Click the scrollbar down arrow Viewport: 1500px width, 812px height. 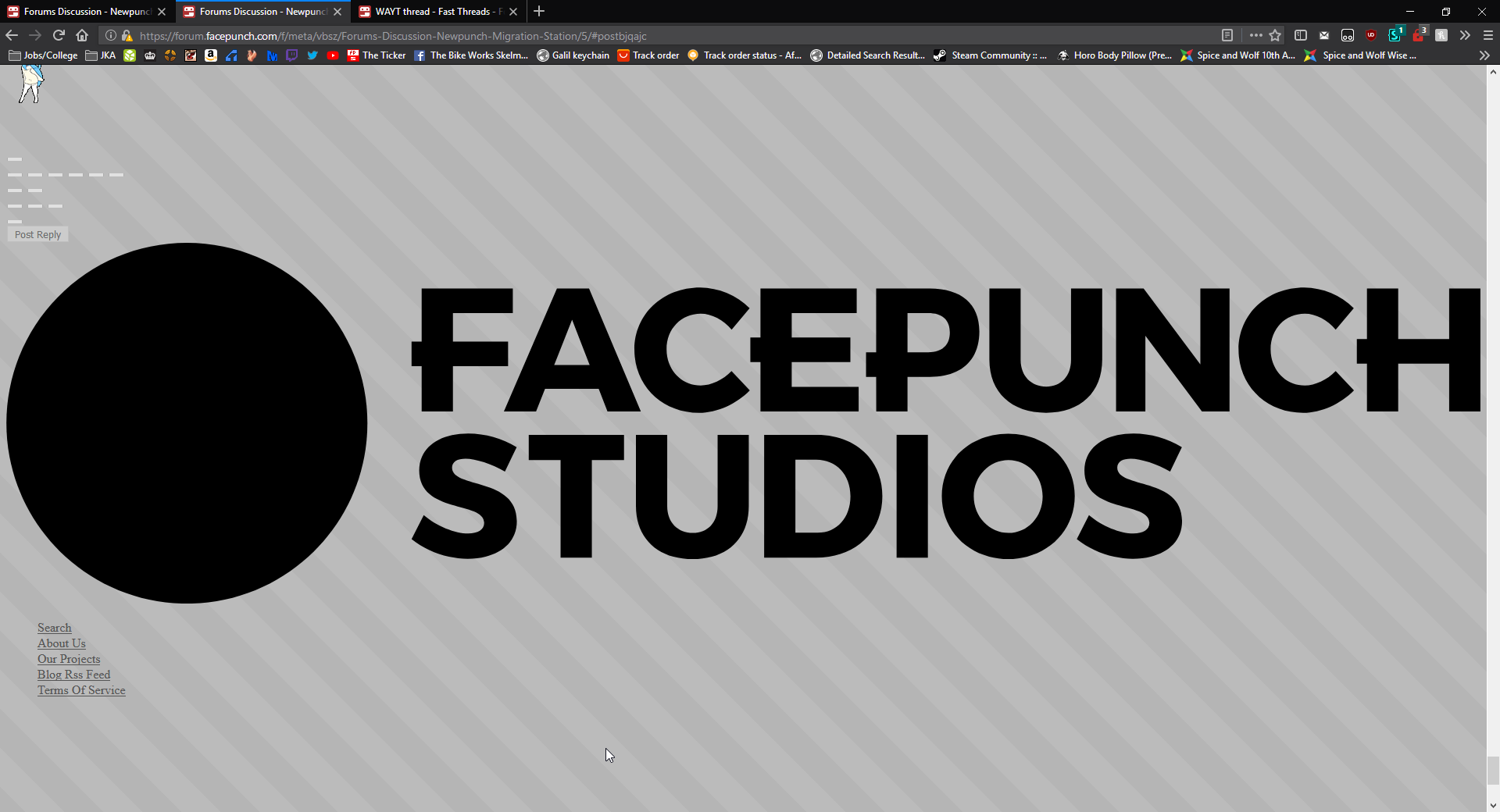pos(1493,805)
